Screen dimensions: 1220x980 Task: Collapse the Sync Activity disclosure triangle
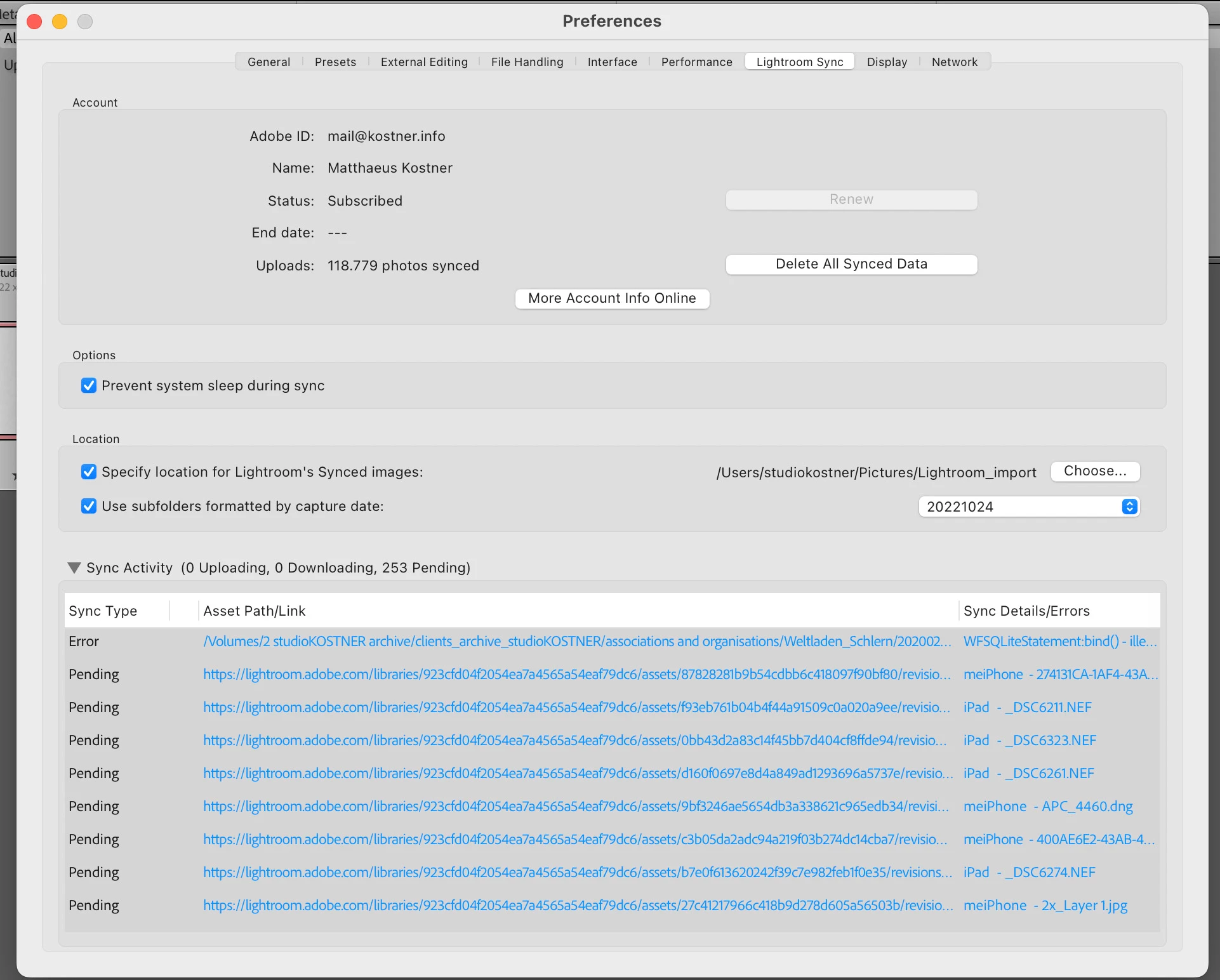[74, 567]
